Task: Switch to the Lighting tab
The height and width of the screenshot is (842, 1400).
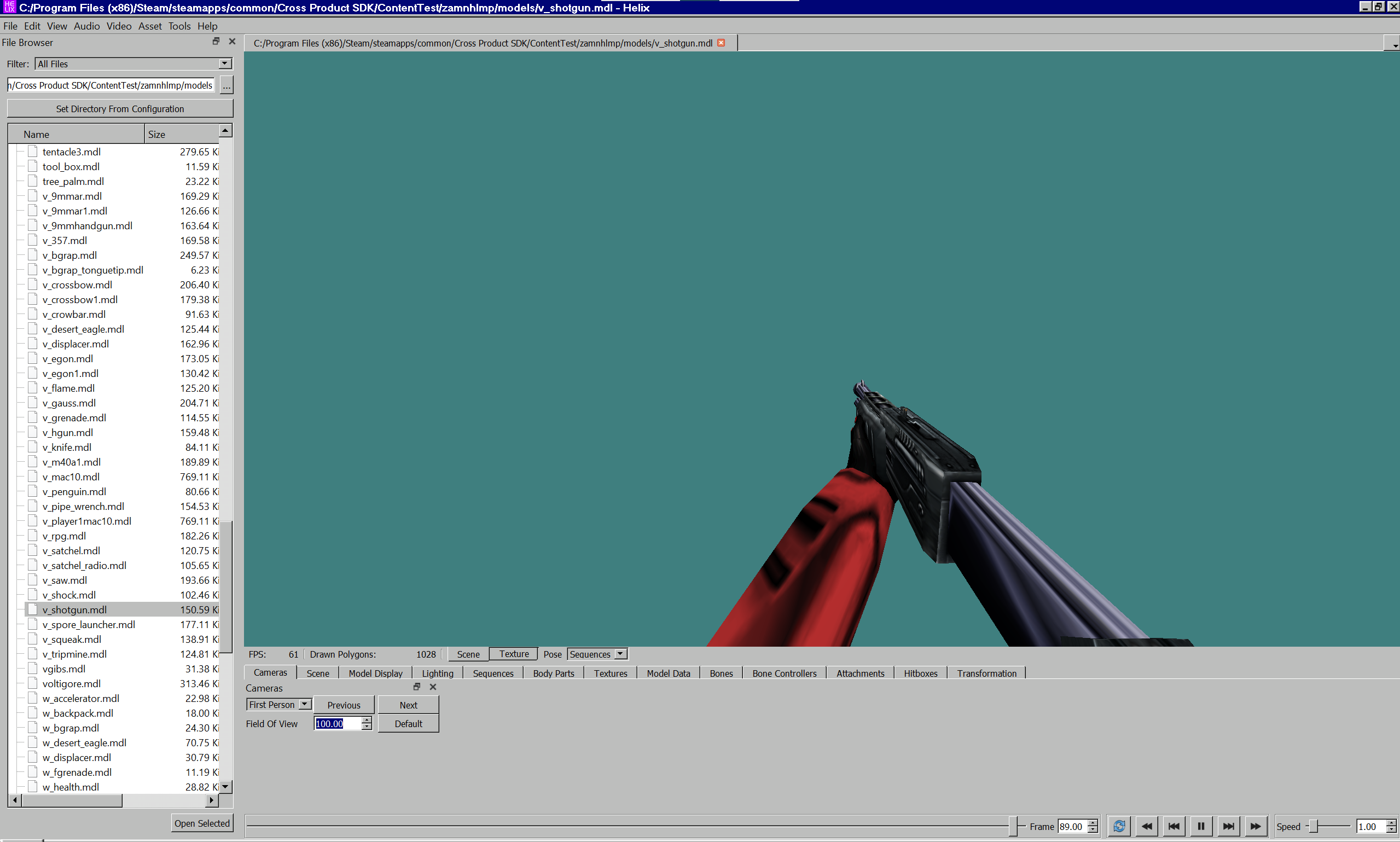Action: click(437, 673)
